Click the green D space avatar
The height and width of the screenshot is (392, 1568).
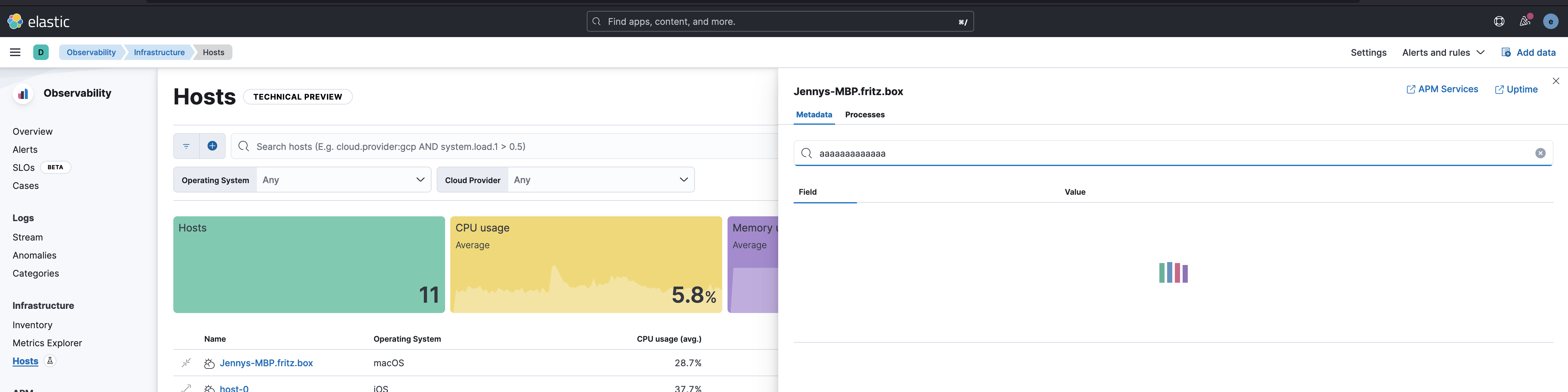click(41, 52)
